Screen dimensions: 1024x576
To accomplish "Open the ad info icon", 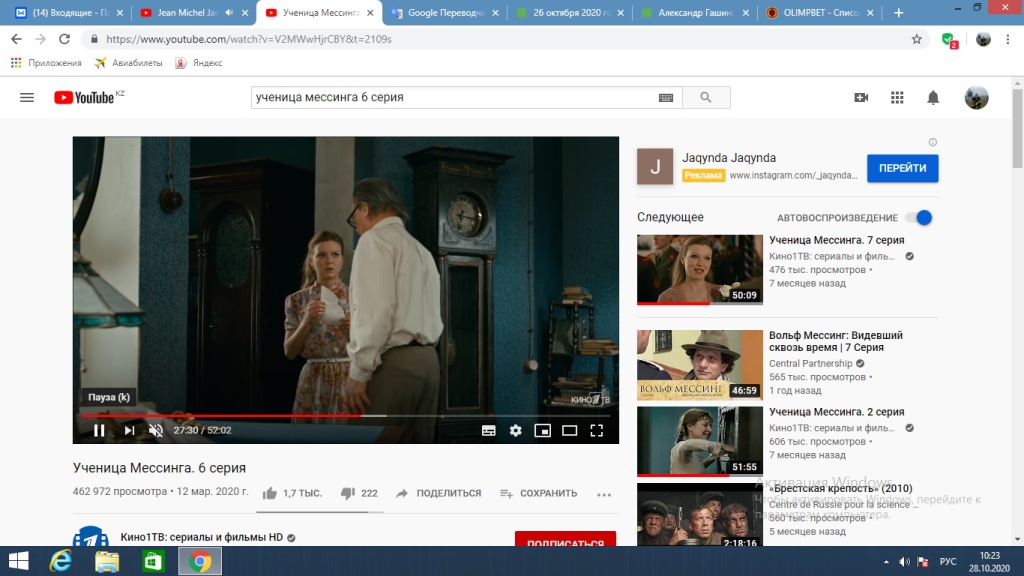I will [933, 142].
